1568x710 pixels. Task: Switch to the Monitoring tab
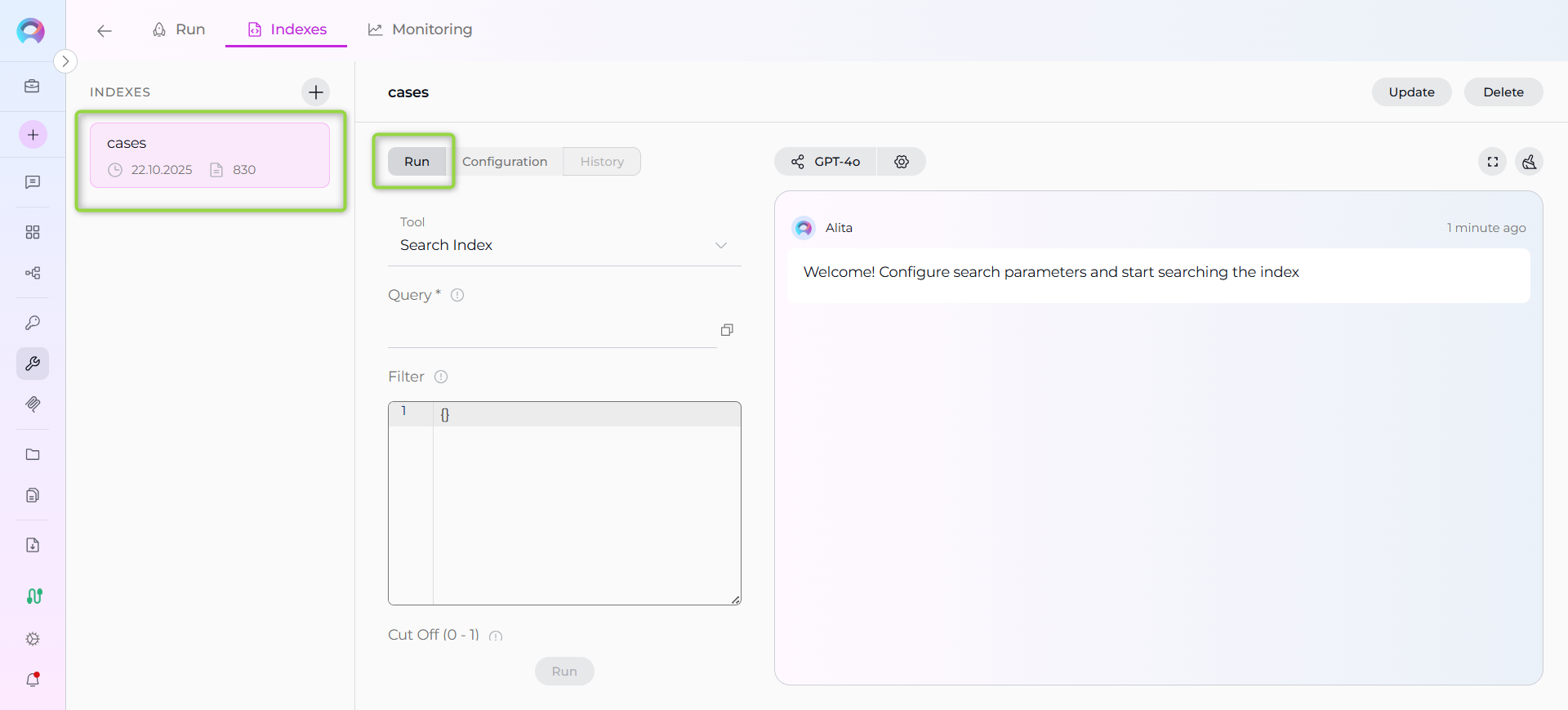[x=421, y=29]
